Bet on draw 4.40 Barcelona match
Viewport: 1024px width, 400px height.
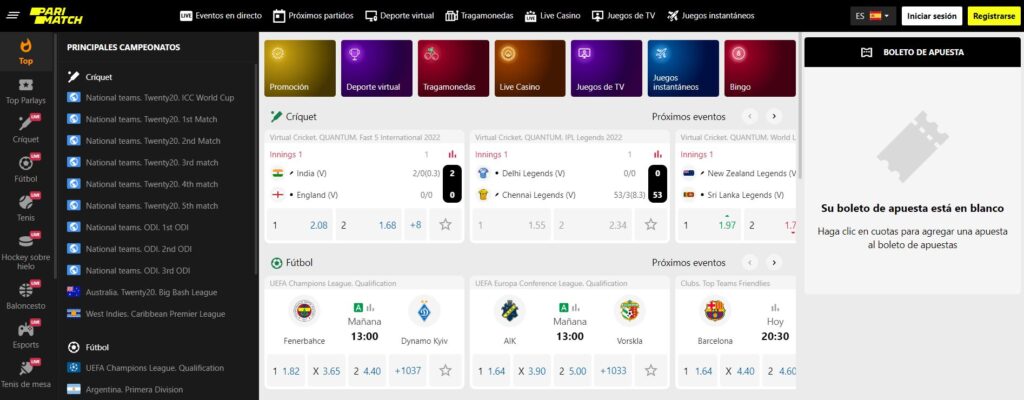pos(739,371)
